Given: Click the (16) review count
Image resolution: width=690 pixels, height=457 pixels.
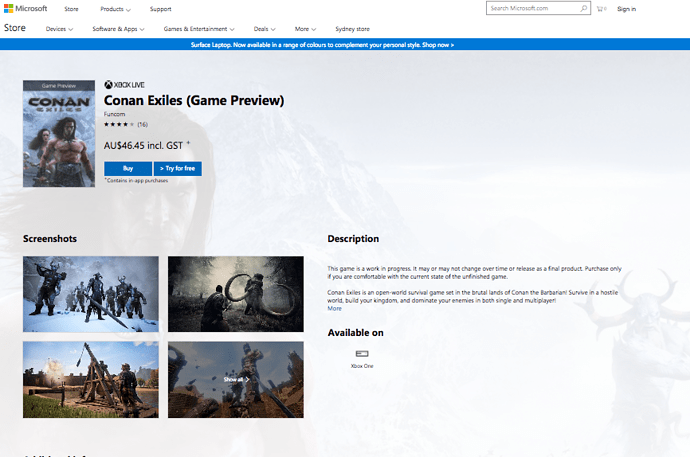Looking at the screenshot, I should [143, 124].
